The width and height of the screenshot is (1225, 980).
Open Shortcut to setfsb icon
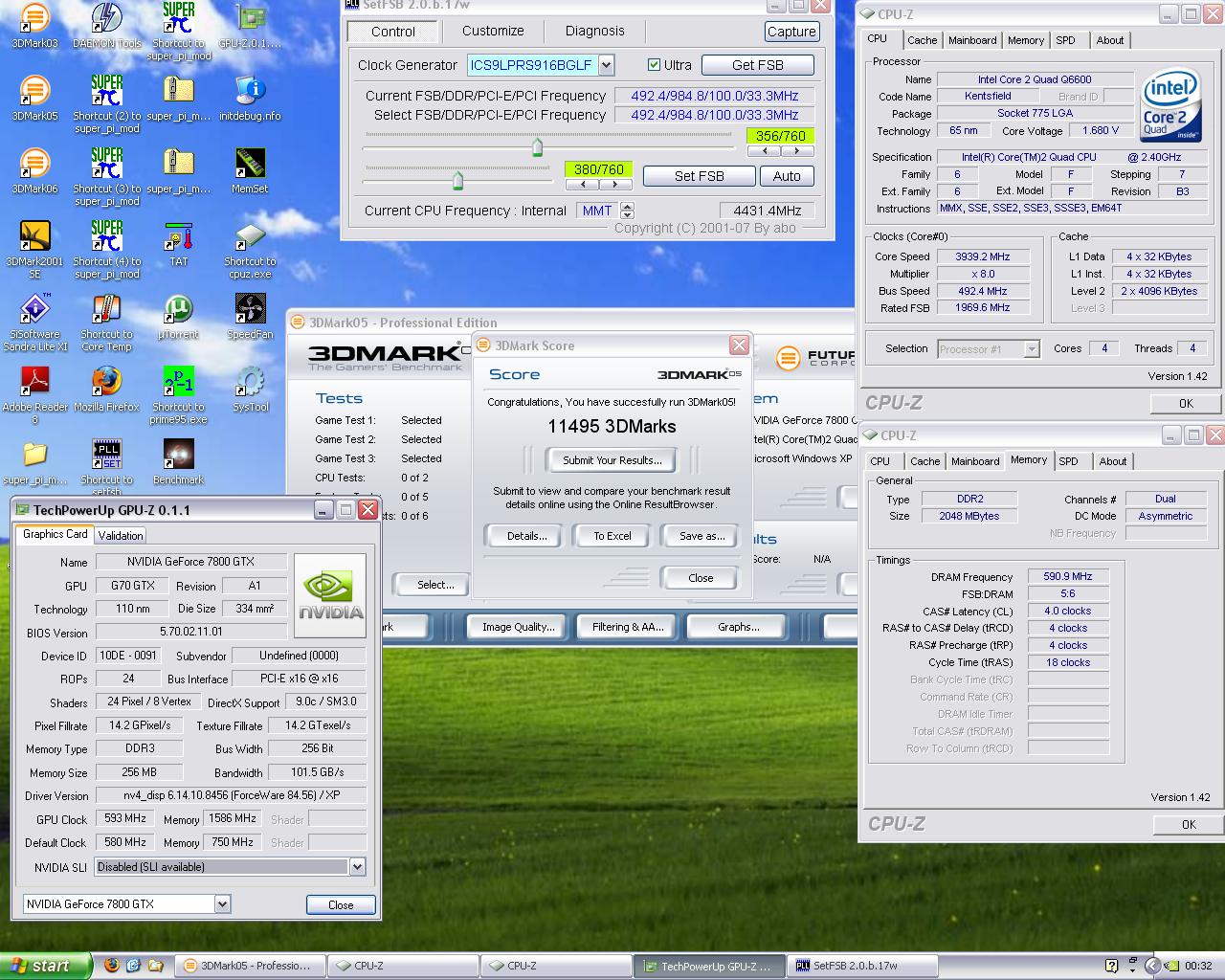[106, 468]
